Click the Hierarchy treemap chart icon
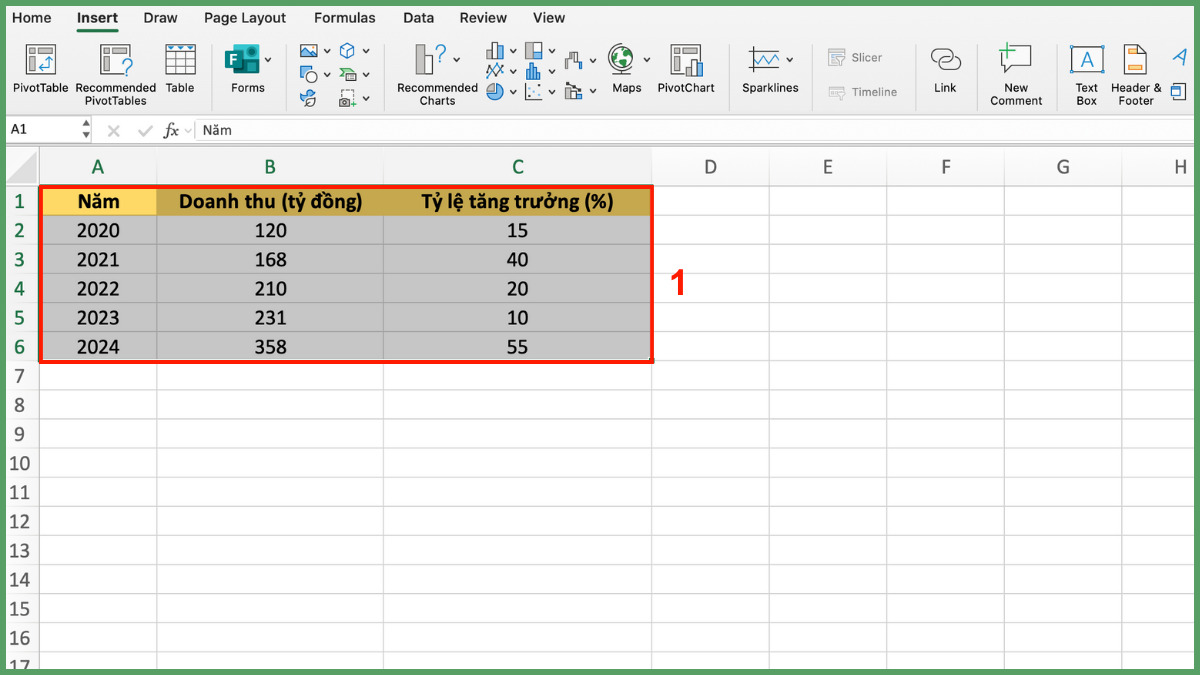1200x675 pixels. pos(533,50)
